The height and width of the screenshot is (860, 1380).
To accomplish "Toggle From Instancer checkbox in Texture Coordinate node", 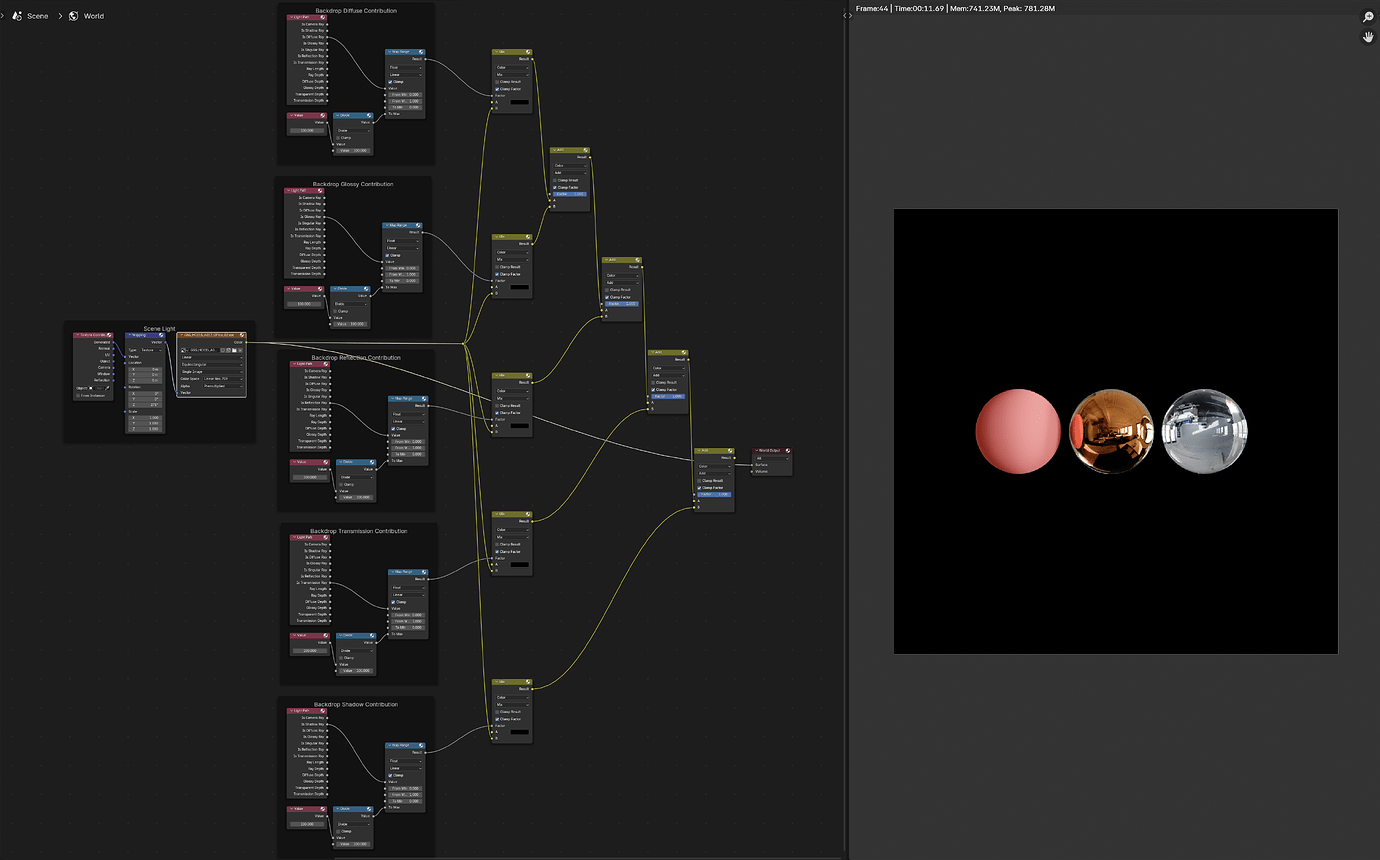I will [79, 396].
